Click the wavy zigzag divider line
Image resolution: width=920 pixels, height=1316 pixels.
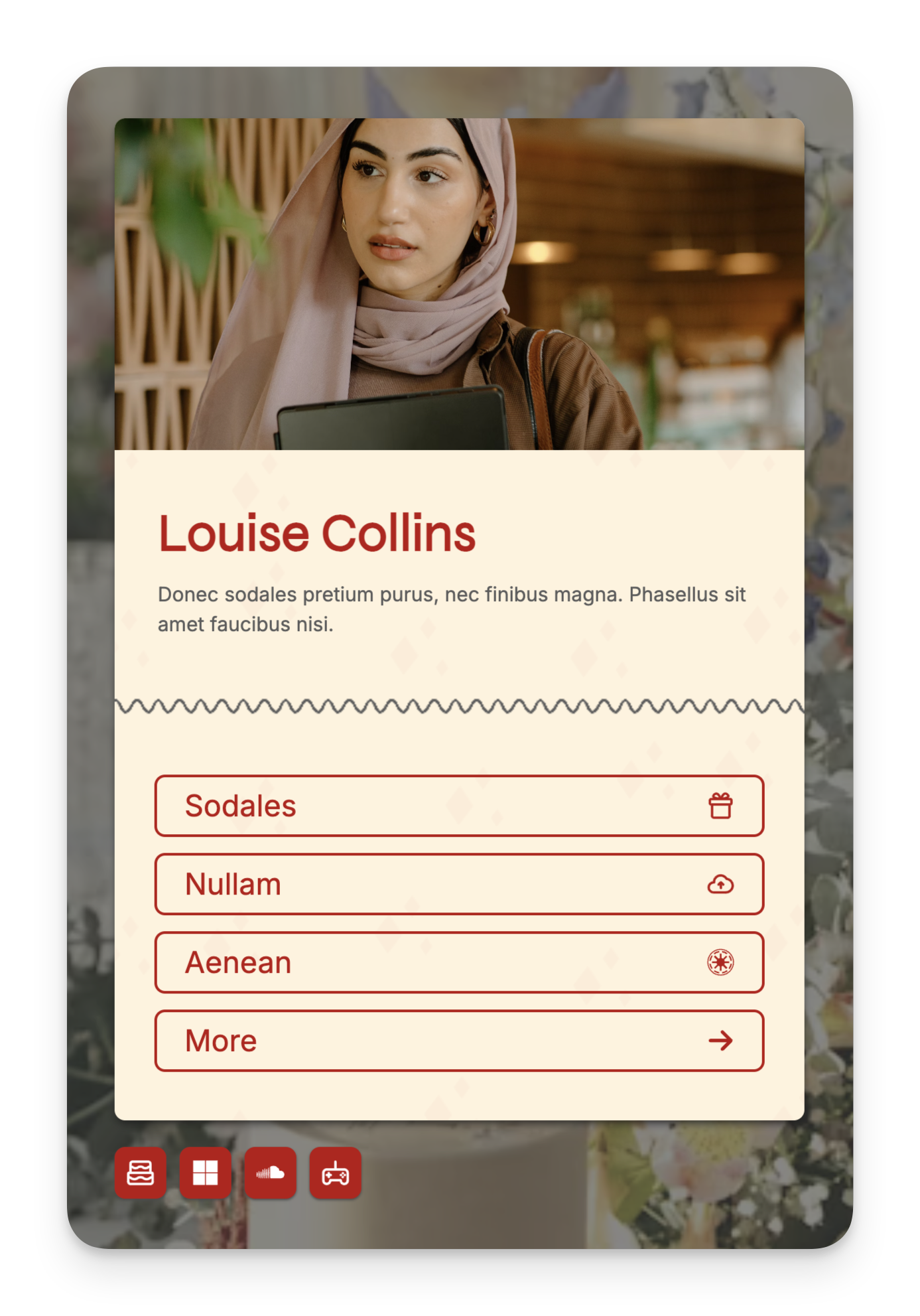click(x=459, y=706)
